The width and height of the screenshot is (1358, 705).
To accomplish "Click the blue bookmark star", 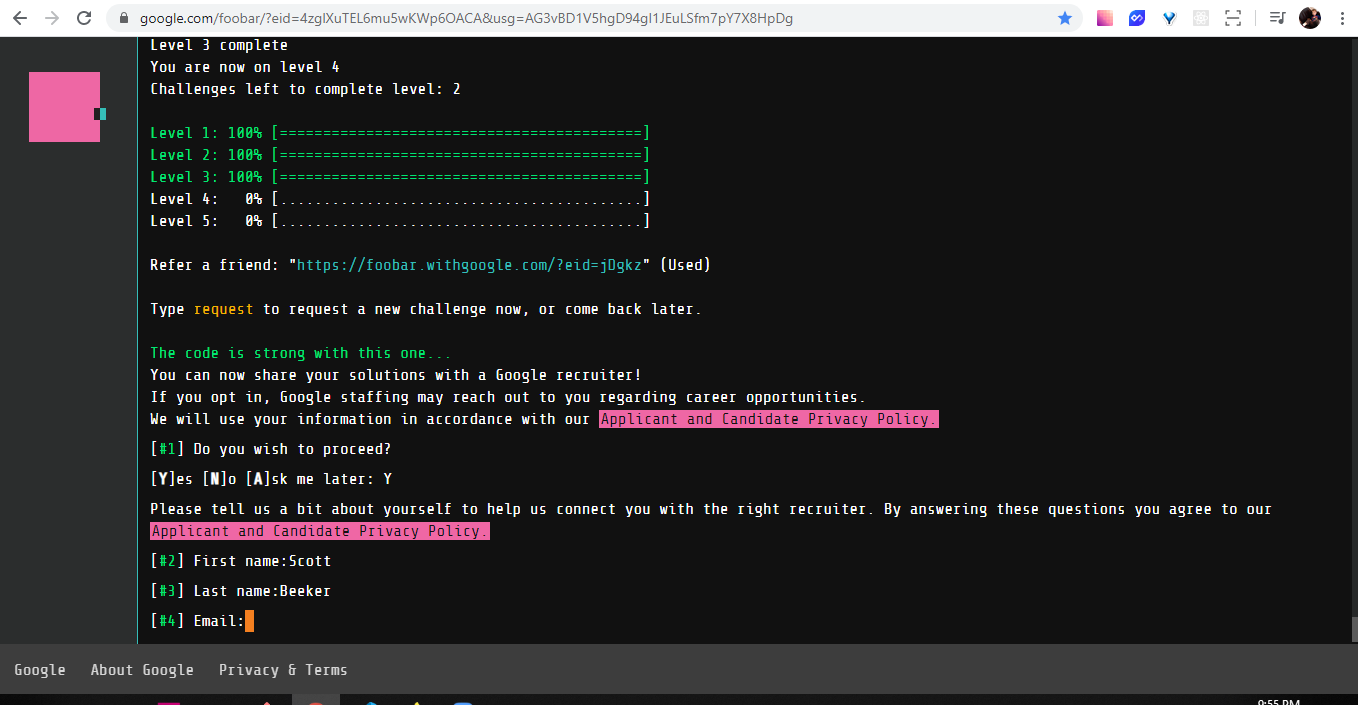I will pos(1065,18).
